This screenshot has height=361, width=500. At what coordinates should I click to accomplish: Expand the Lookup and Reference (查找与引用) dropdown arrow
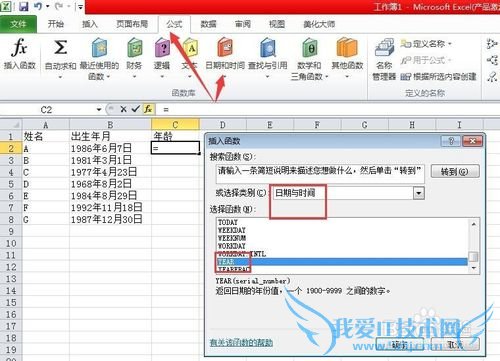tap(267, 77)
